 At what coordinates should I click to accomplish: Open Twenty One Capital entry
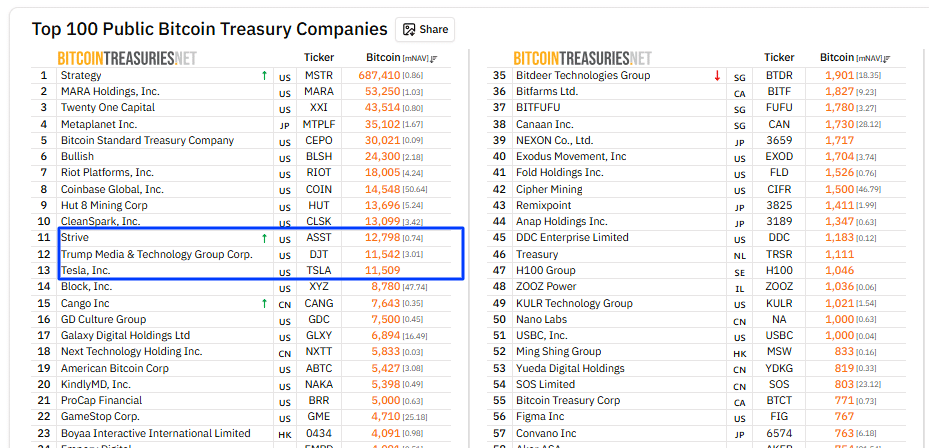pos(108,107)
